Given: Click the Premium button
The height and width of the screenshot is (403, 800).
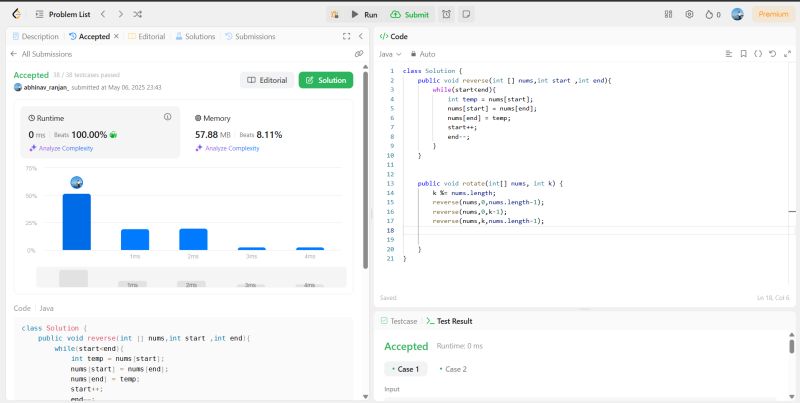Looking at the screenshot, I should tap(773, 14).
